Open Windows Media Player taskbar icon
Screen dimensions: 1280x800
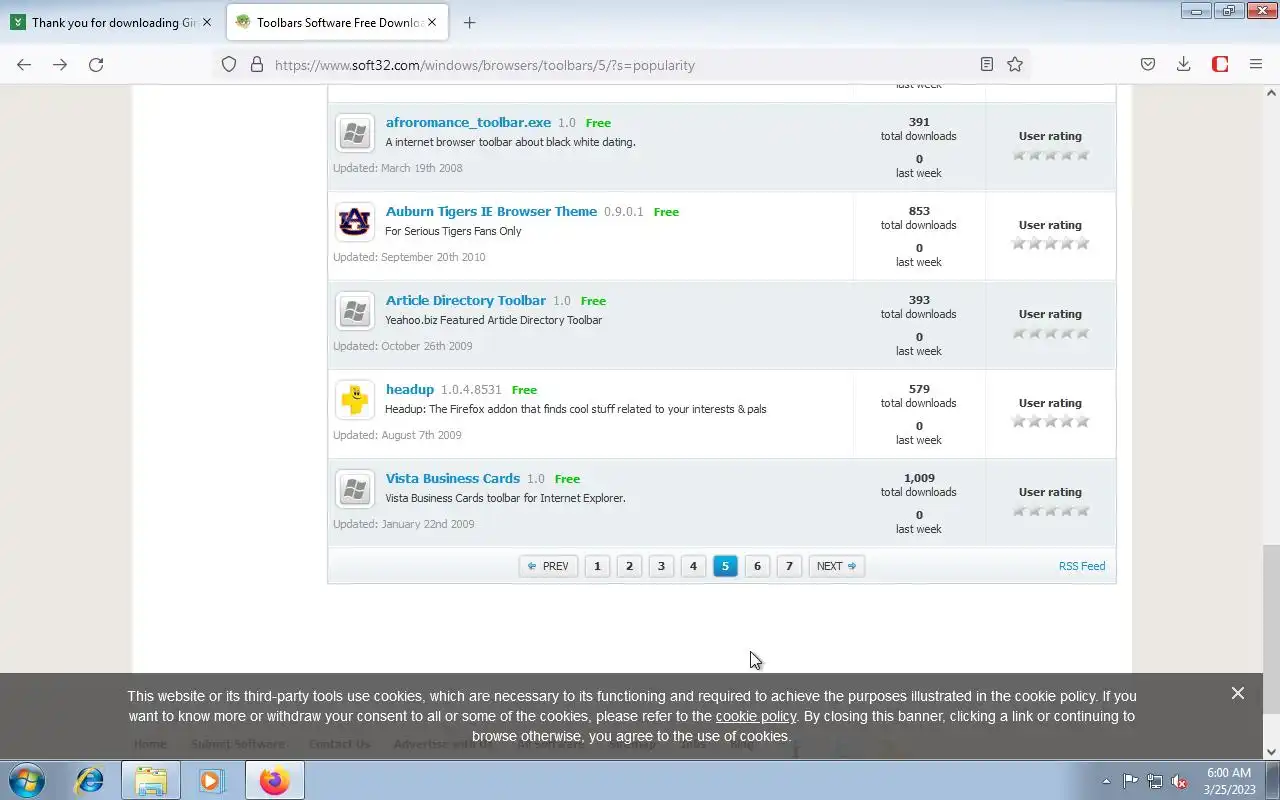(212, 780)
